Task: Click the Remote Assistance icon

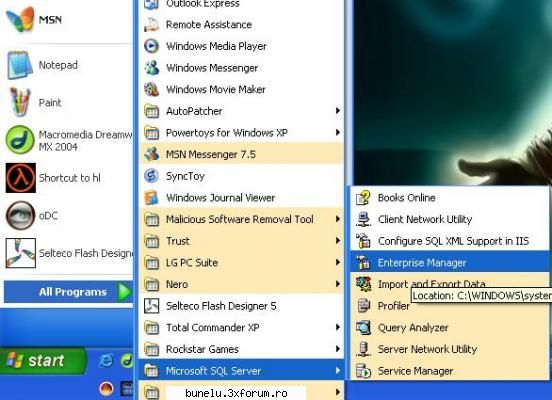Action: coord(152,25)
